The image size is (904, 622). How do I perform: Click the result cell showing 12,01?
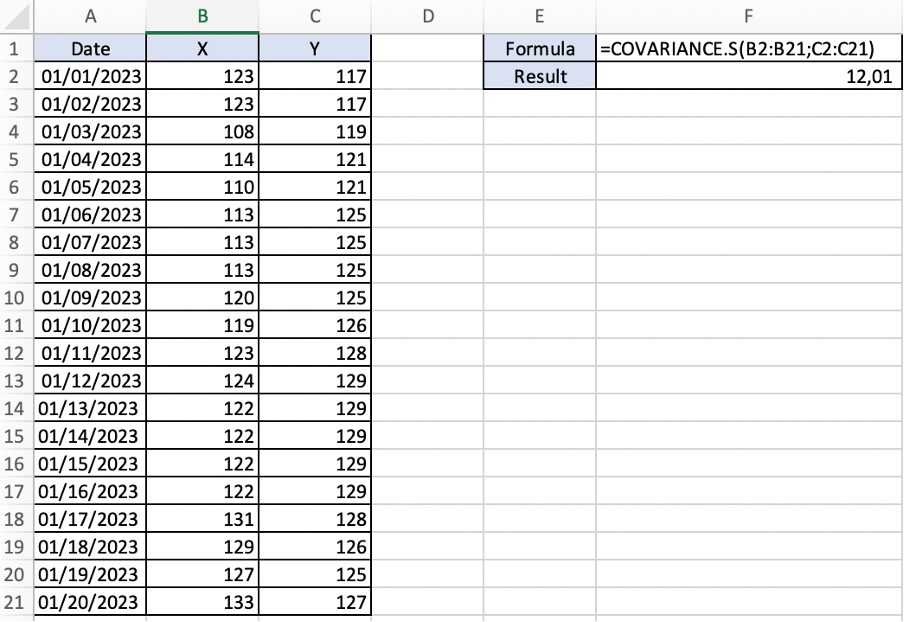(748, 76)
